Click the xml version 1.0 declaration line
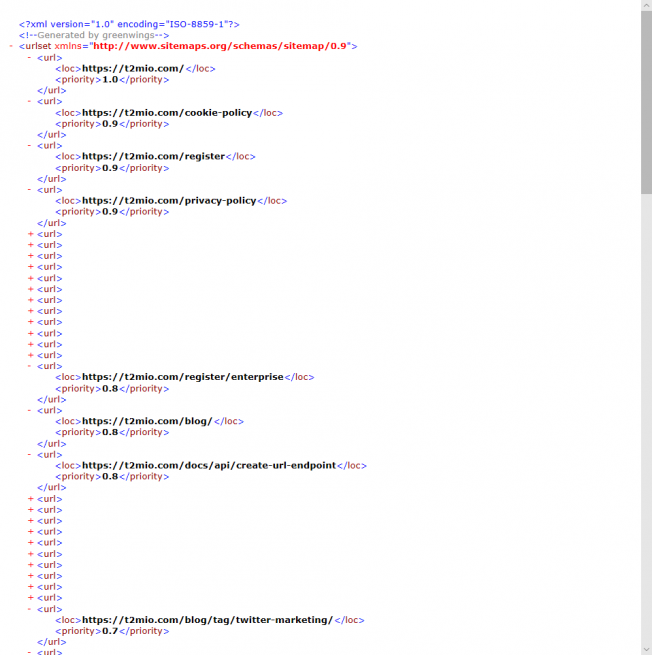 coord(129,24)
